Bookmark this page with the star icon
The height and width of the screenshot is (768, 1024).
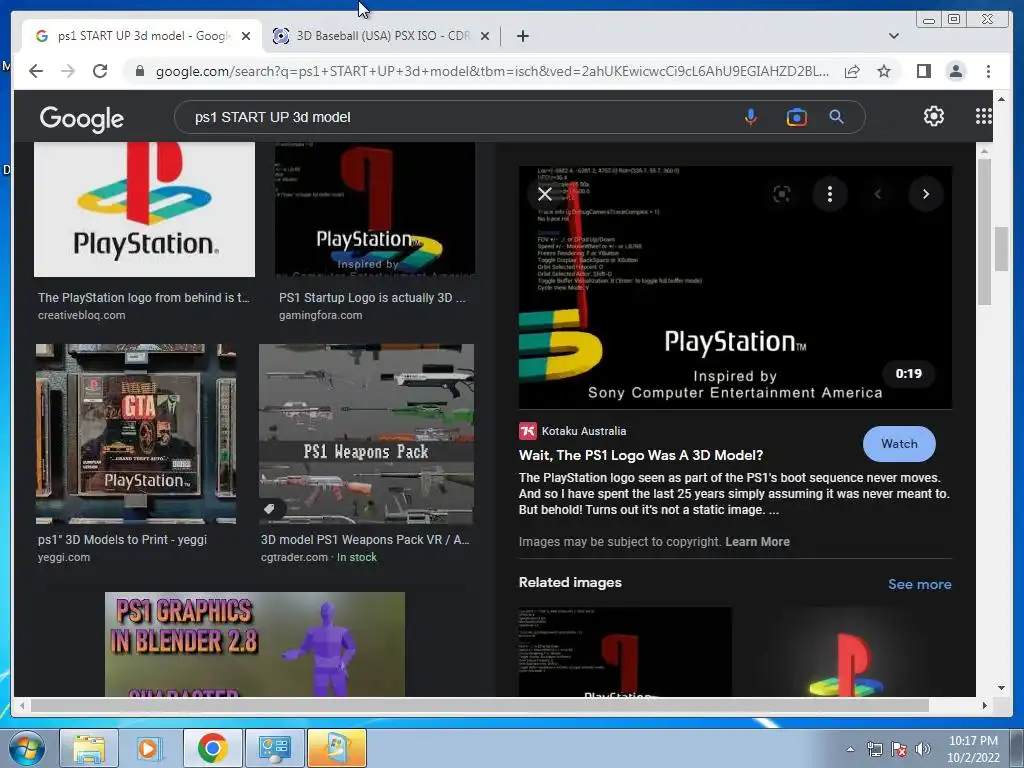pos(884,71)
